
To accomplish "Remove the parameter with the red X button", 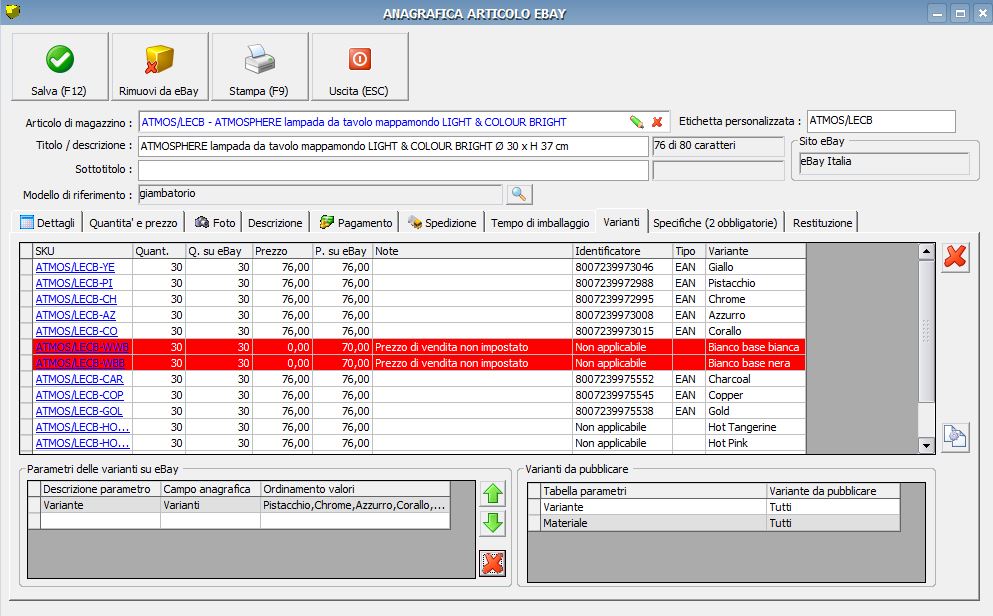I will [x=493, y=563].
